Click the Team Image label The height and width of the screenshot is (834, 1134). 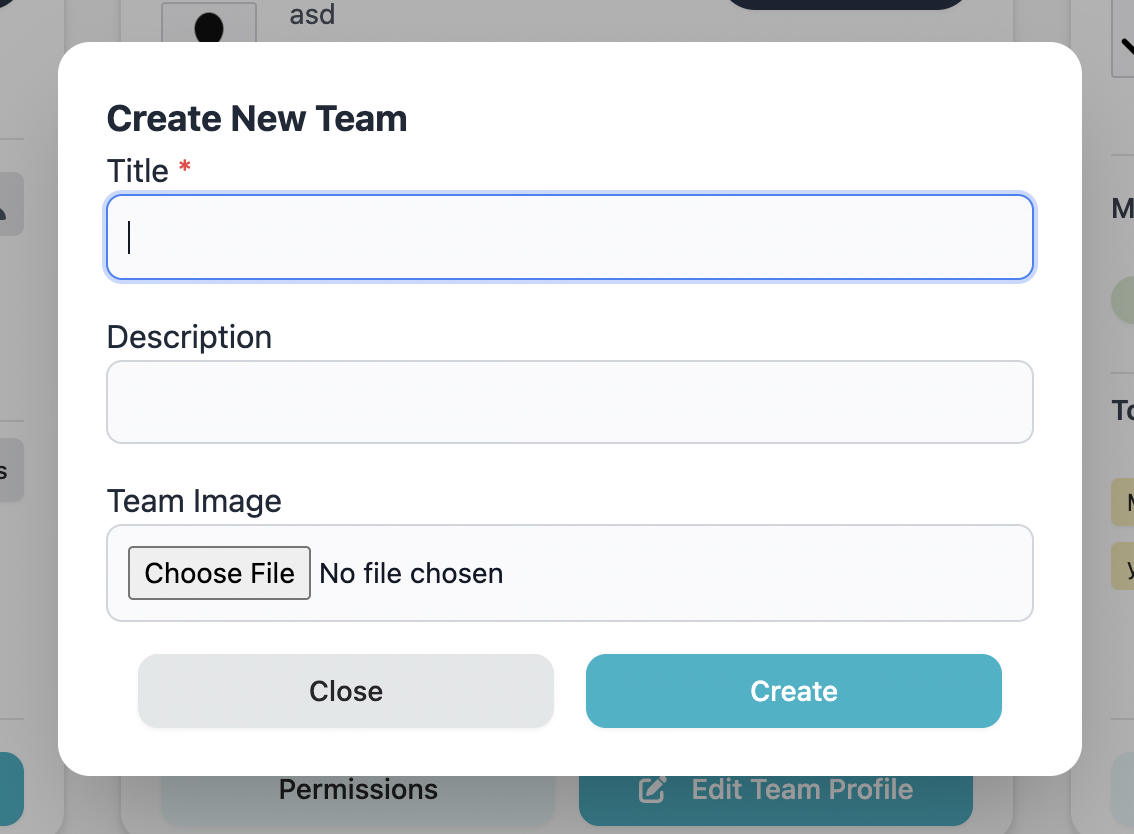(x=194, y=501)
